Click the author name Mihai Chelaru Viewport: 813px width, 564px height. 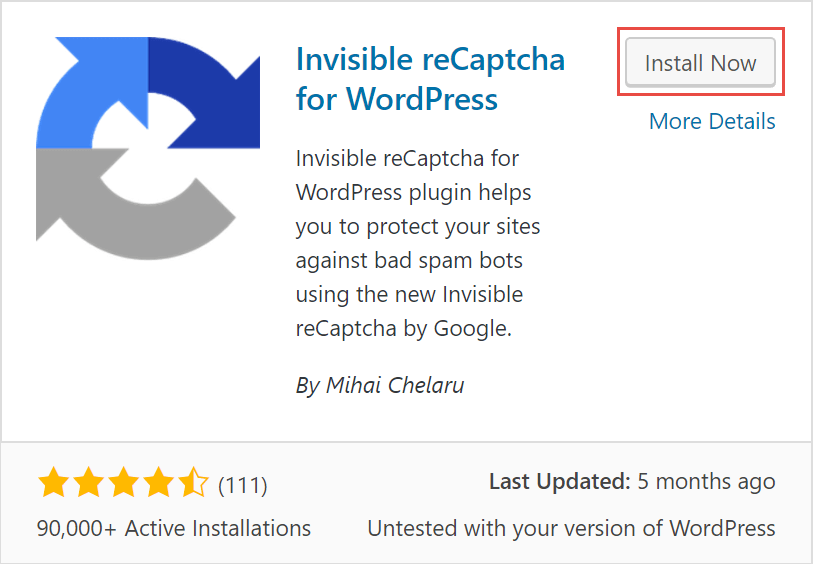click(x=395, y=385)
